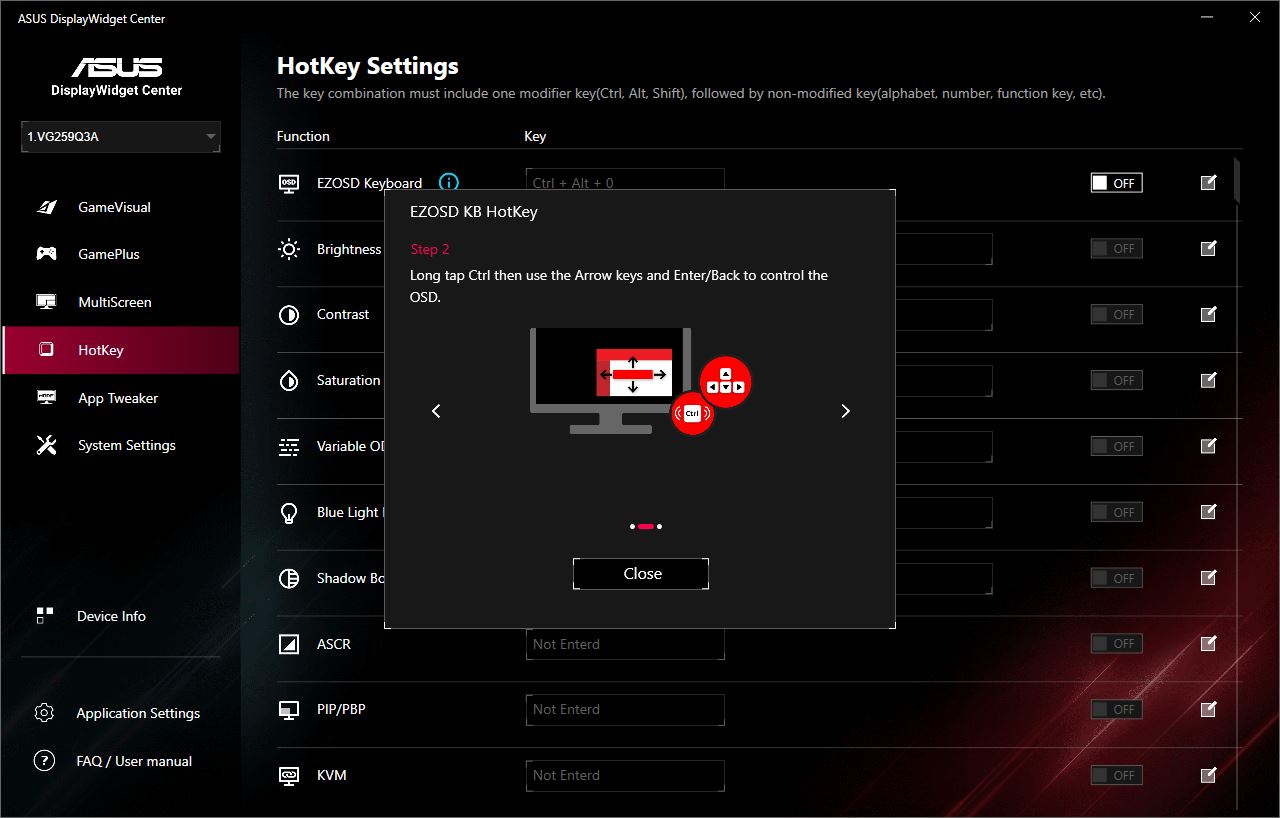Click the "Saturation" function label
Viewport: 1280px width, 818px height.
point(349,380)
